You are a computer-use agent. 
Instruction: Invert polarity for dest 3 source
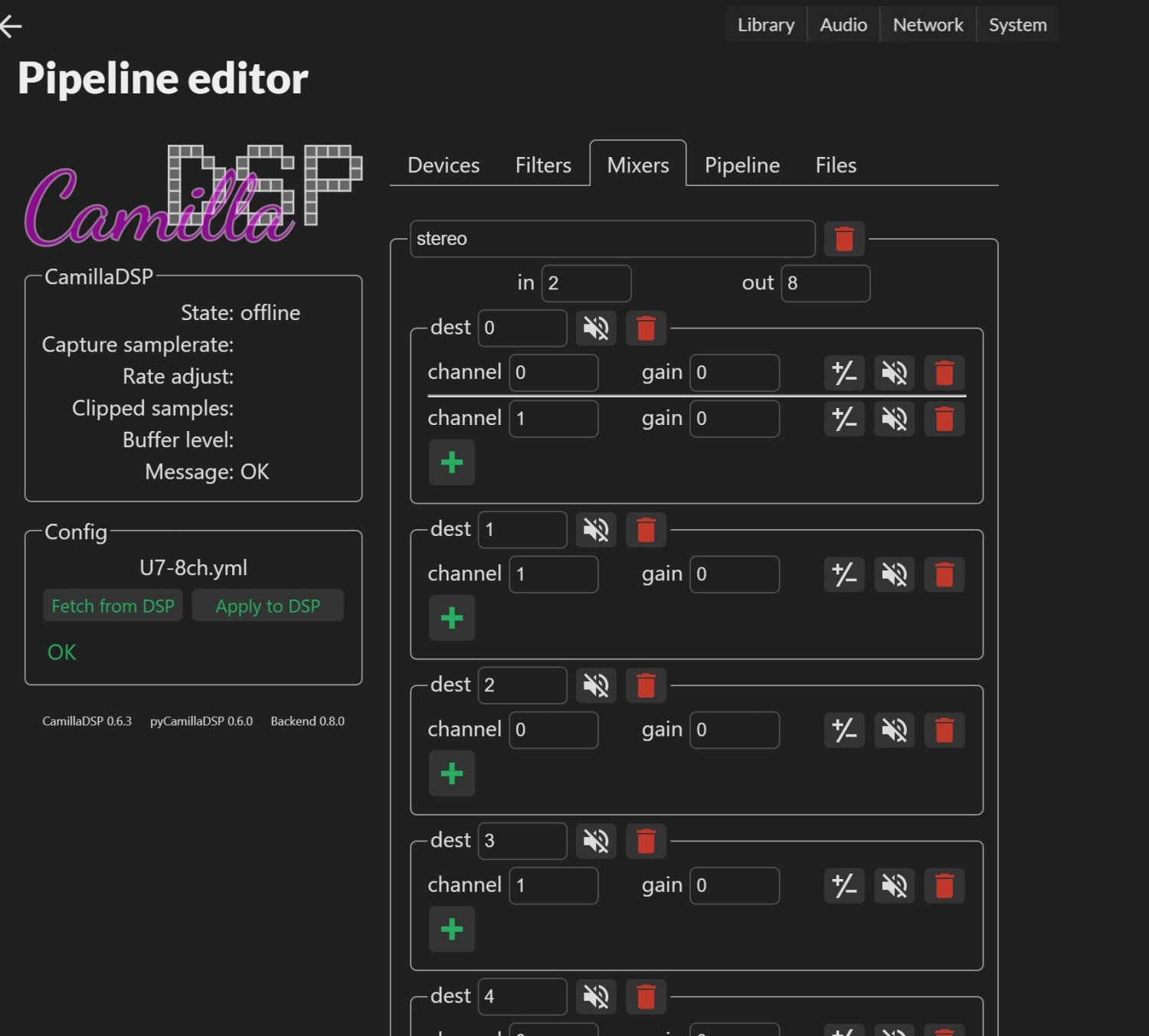click(844, 886)
